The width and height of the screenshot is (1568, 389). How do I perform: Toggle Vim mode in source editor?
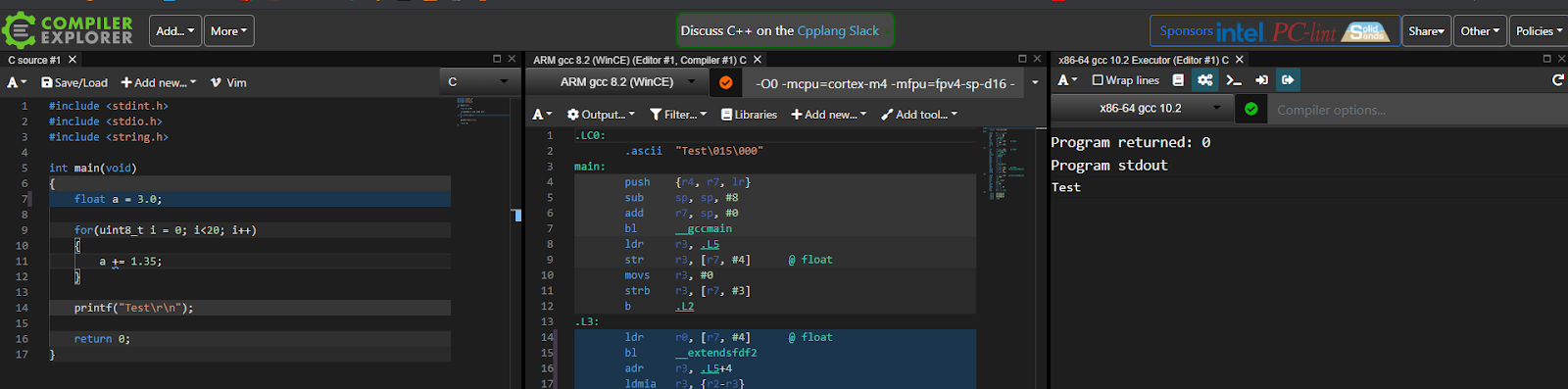click(228, 82)
